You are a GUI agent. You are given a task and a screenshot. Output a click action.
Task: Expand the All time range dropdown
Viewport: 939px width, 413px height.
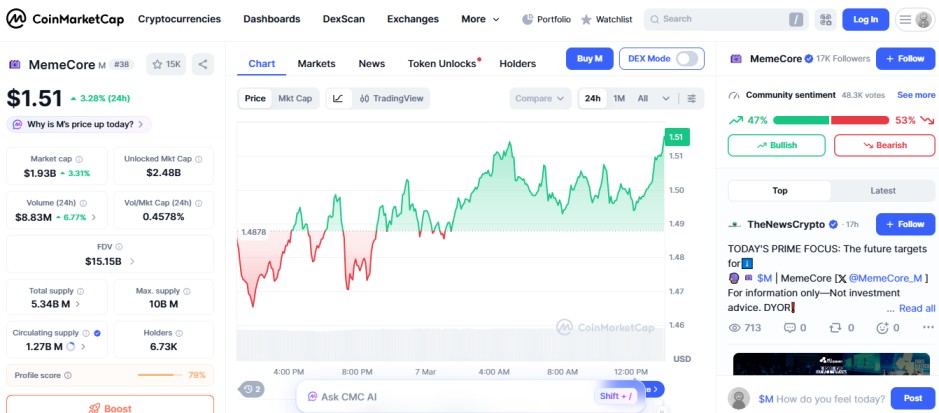click(652, 99)
